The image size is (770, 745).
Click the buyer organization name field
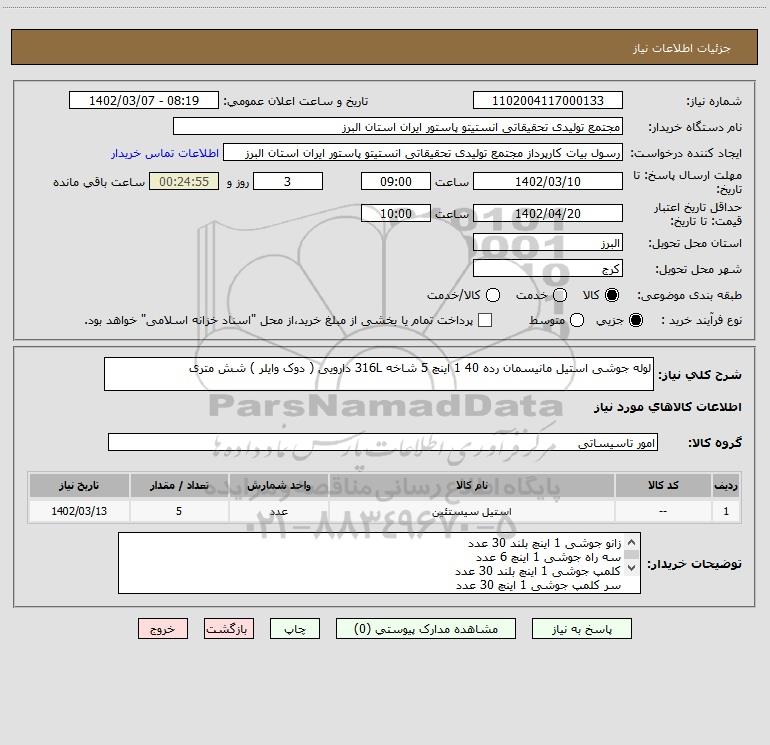pyautogui.click(x=398, y=126)
